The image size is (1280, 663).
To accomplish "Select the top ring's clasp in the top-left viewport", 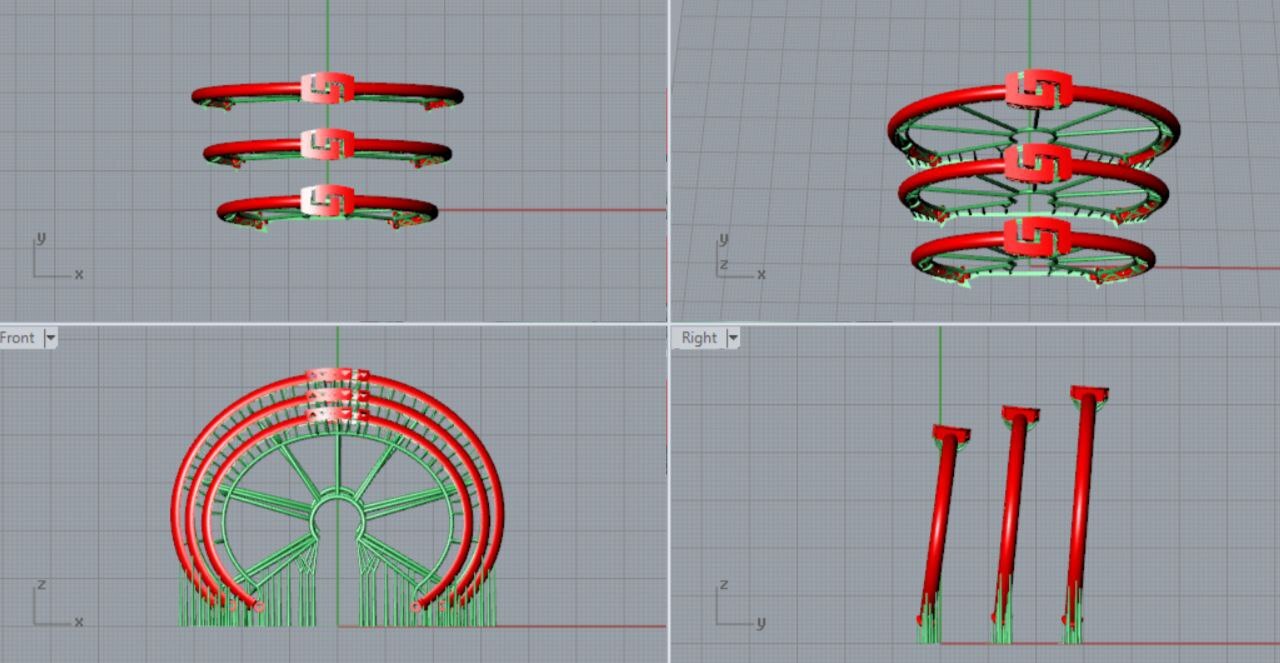I will [327, 88].
